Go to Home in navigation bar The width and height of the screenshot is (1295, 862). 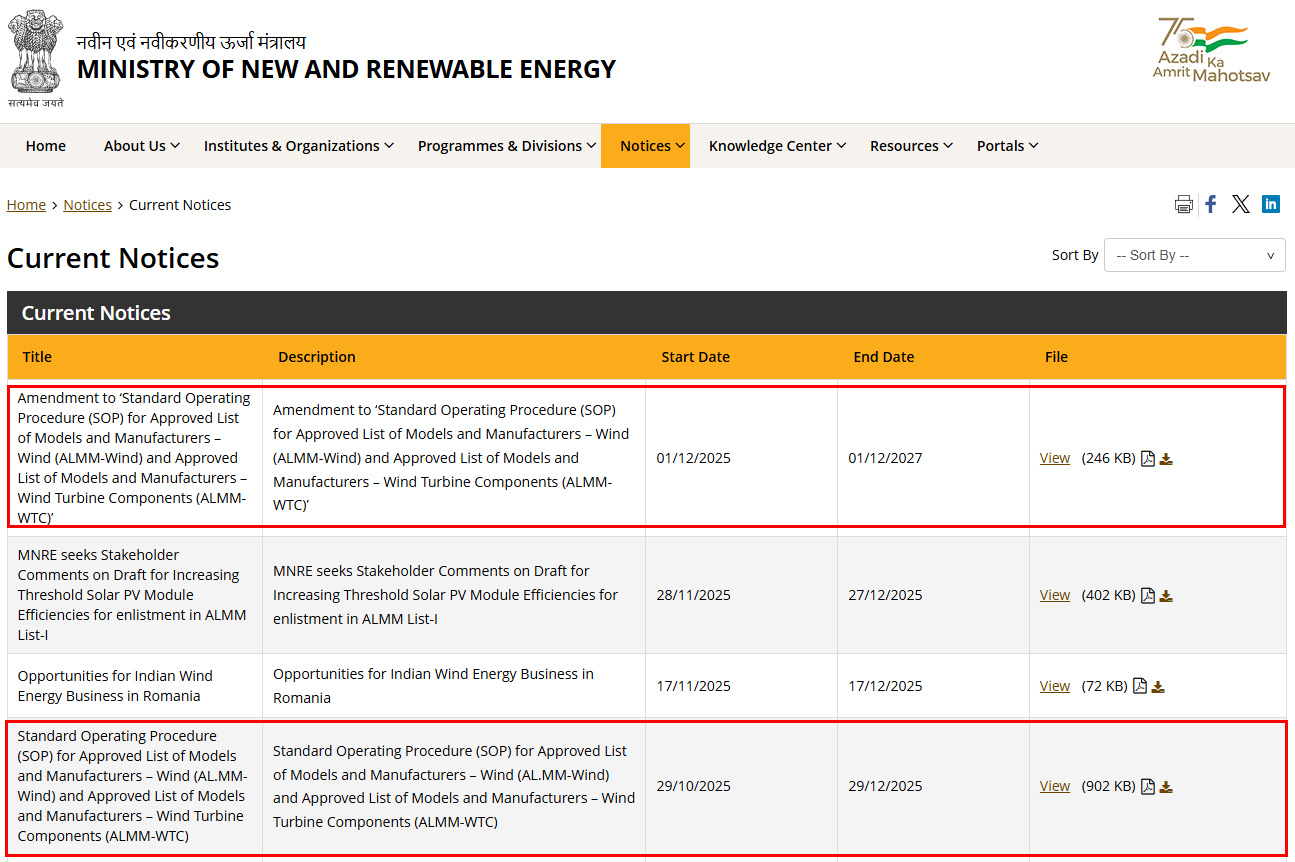click(x=46, y=146)
